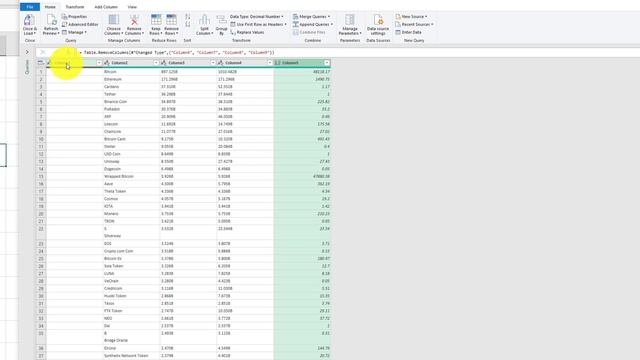Click the Split Column icon
The image size is (640, 360).
coord(204,20)
